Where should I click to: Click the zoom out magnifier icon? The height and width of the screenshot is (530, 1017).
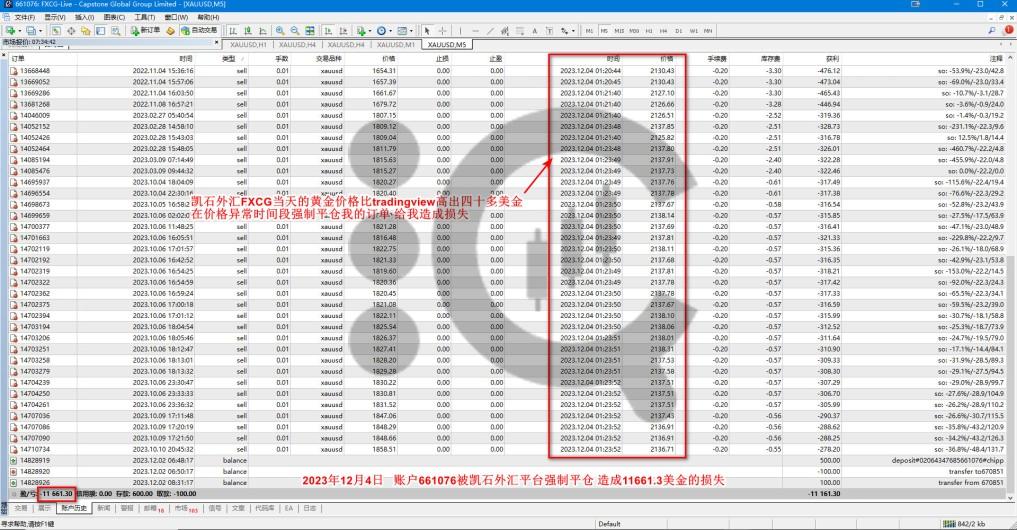(295, 31)
